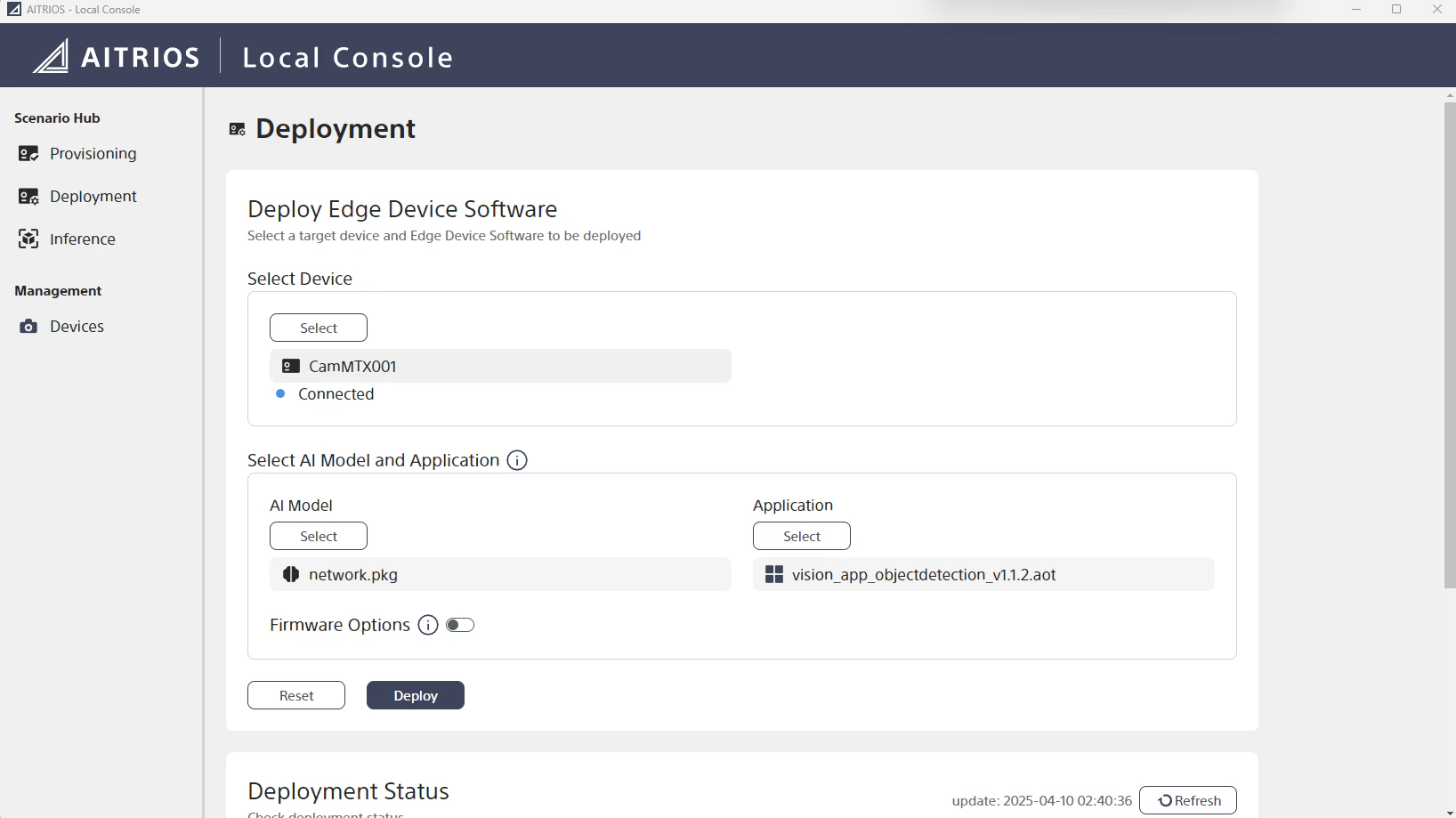The width and height of the screenshot is (1456, 818).
Task: Click the Inference sidebar icon
Action: click(28, 239)
